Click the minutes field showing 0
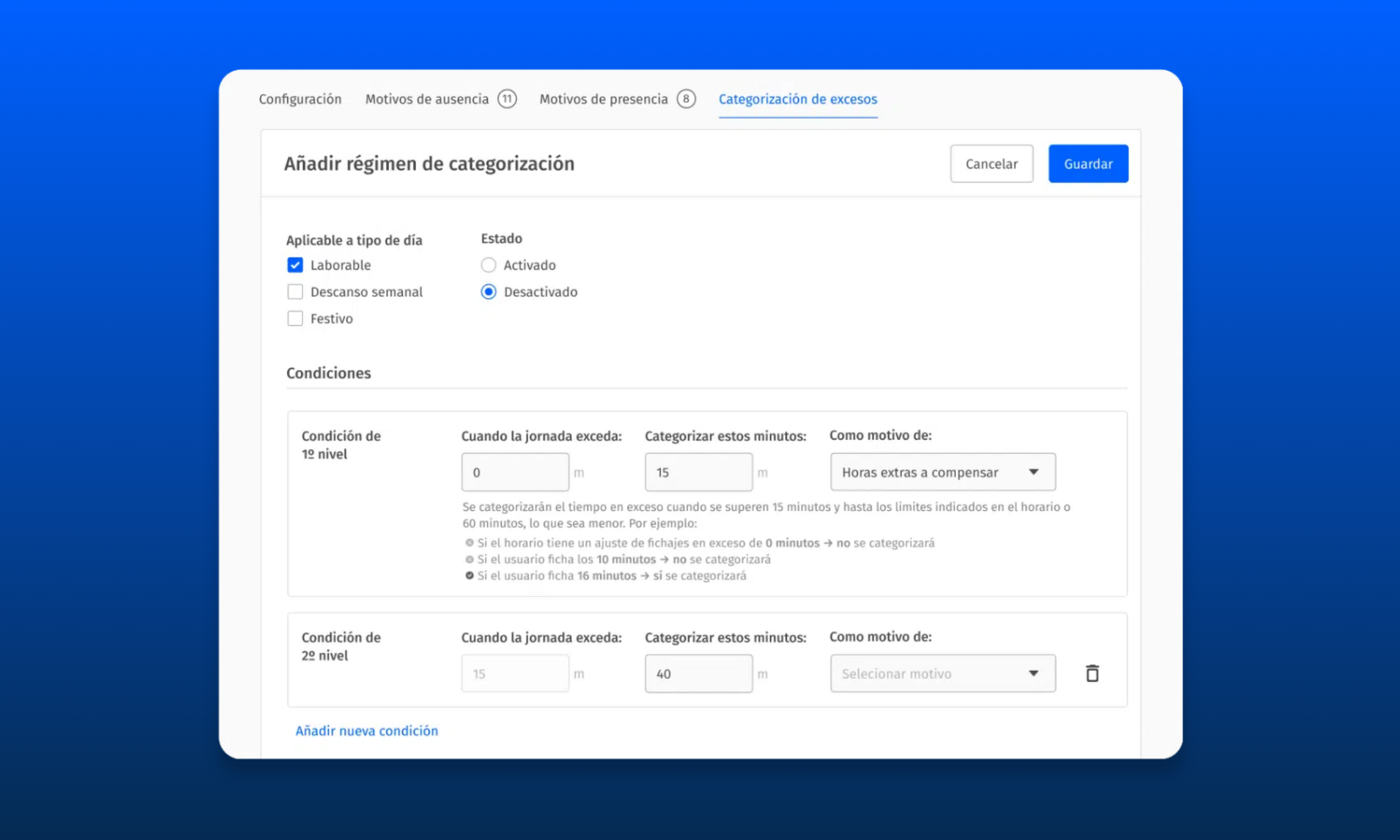 pos(515,472)
